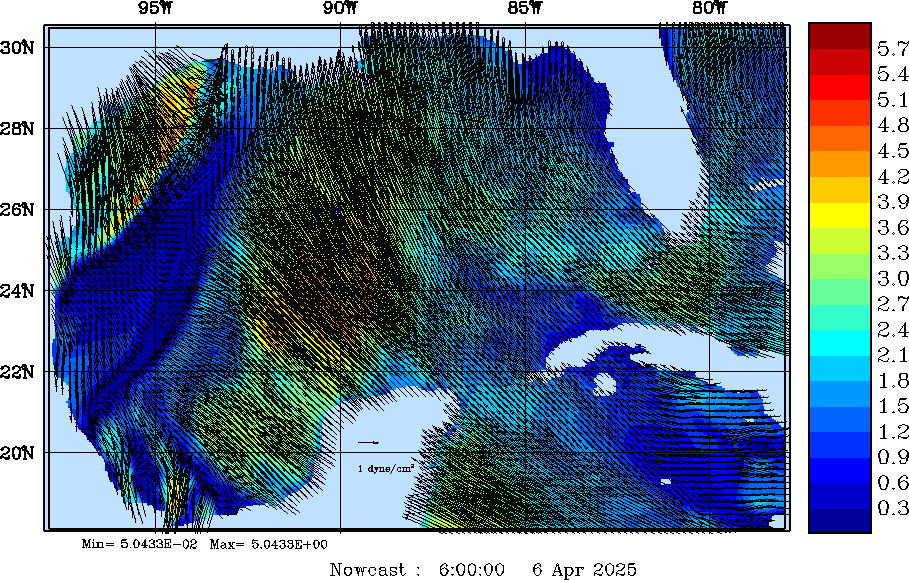Click the 26N latitude label

point(17,209)
